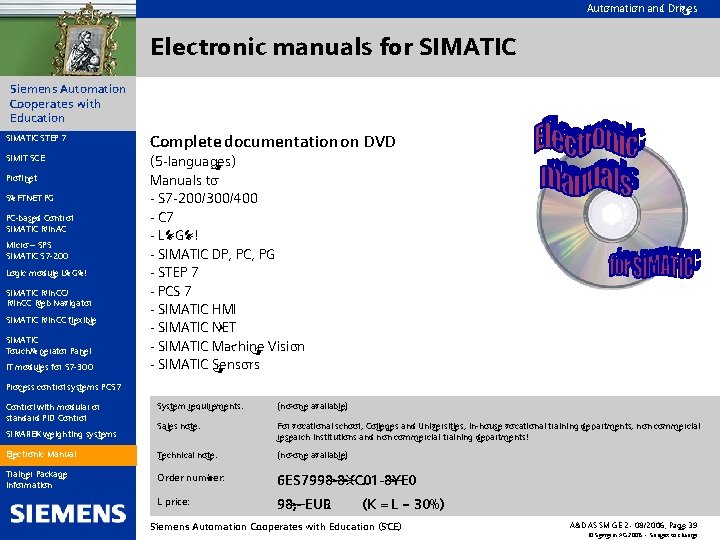Select SIMIT SCE in the sidebar
Viewport: 720px width, 540px height.
(x=26, y=158)
